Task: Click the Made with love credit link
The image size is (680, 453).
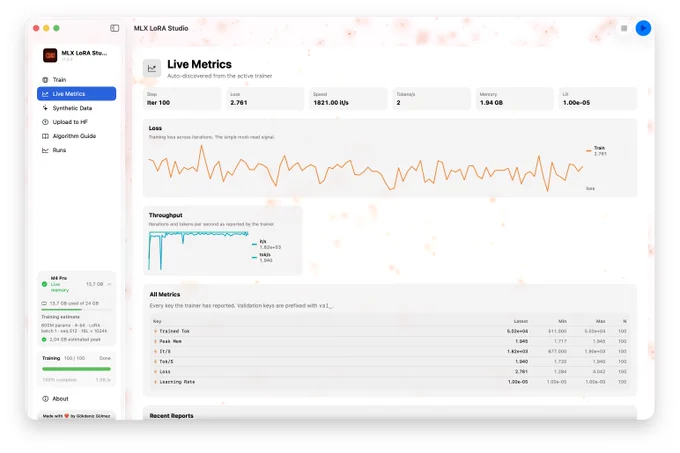Action: click(76, 416)
